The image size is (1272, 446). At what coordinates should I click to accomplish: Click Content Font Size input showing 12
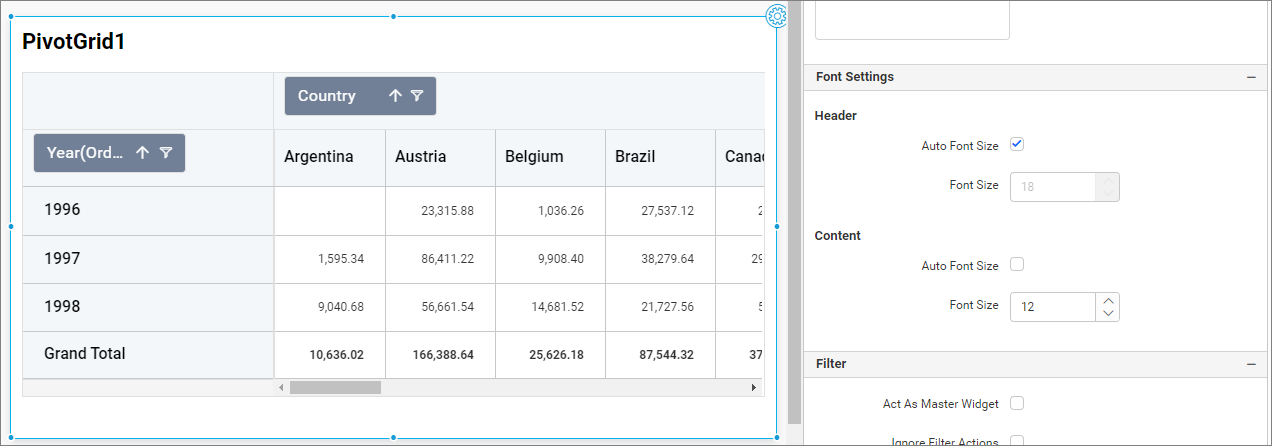click(x=1053, y=307)
